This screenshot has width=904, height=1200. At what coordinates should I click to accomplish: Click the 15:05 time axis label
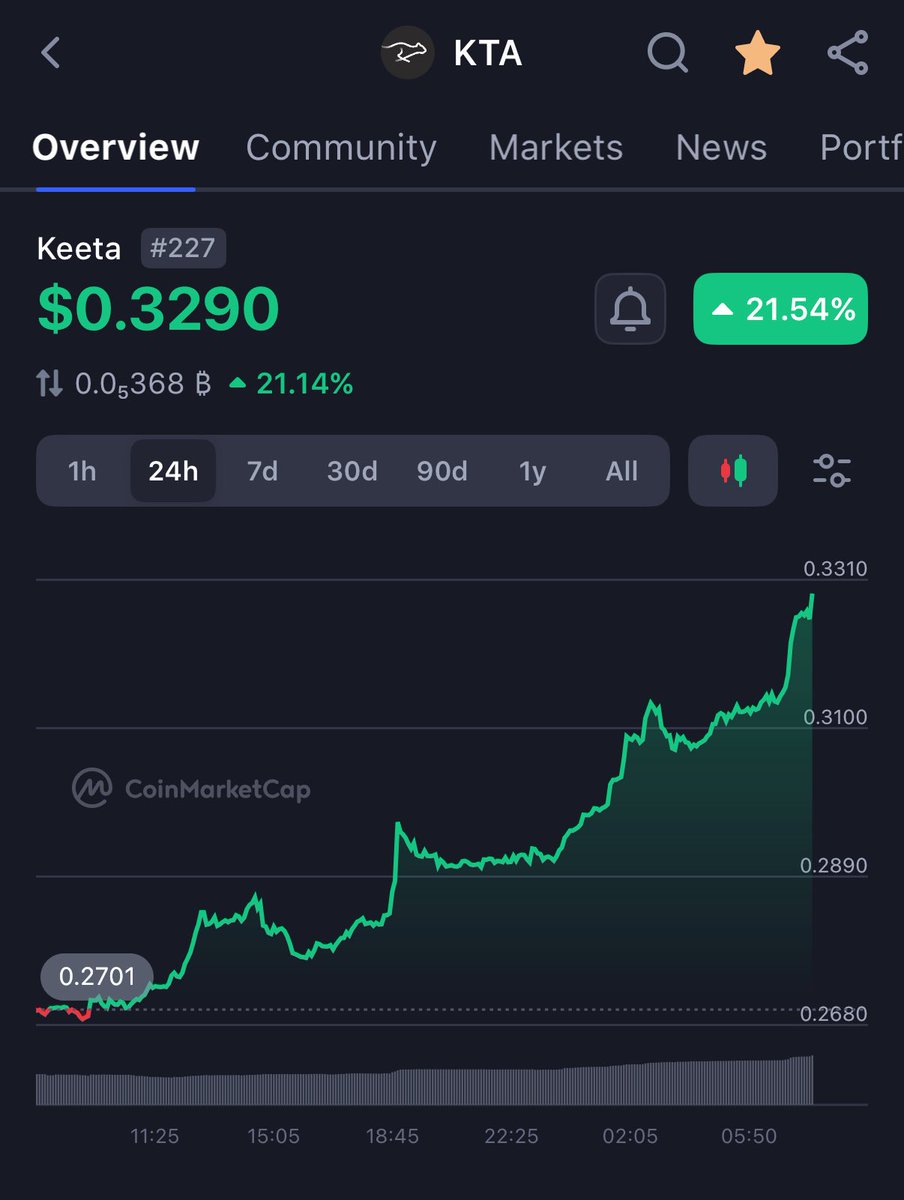tap(273, 1137)
